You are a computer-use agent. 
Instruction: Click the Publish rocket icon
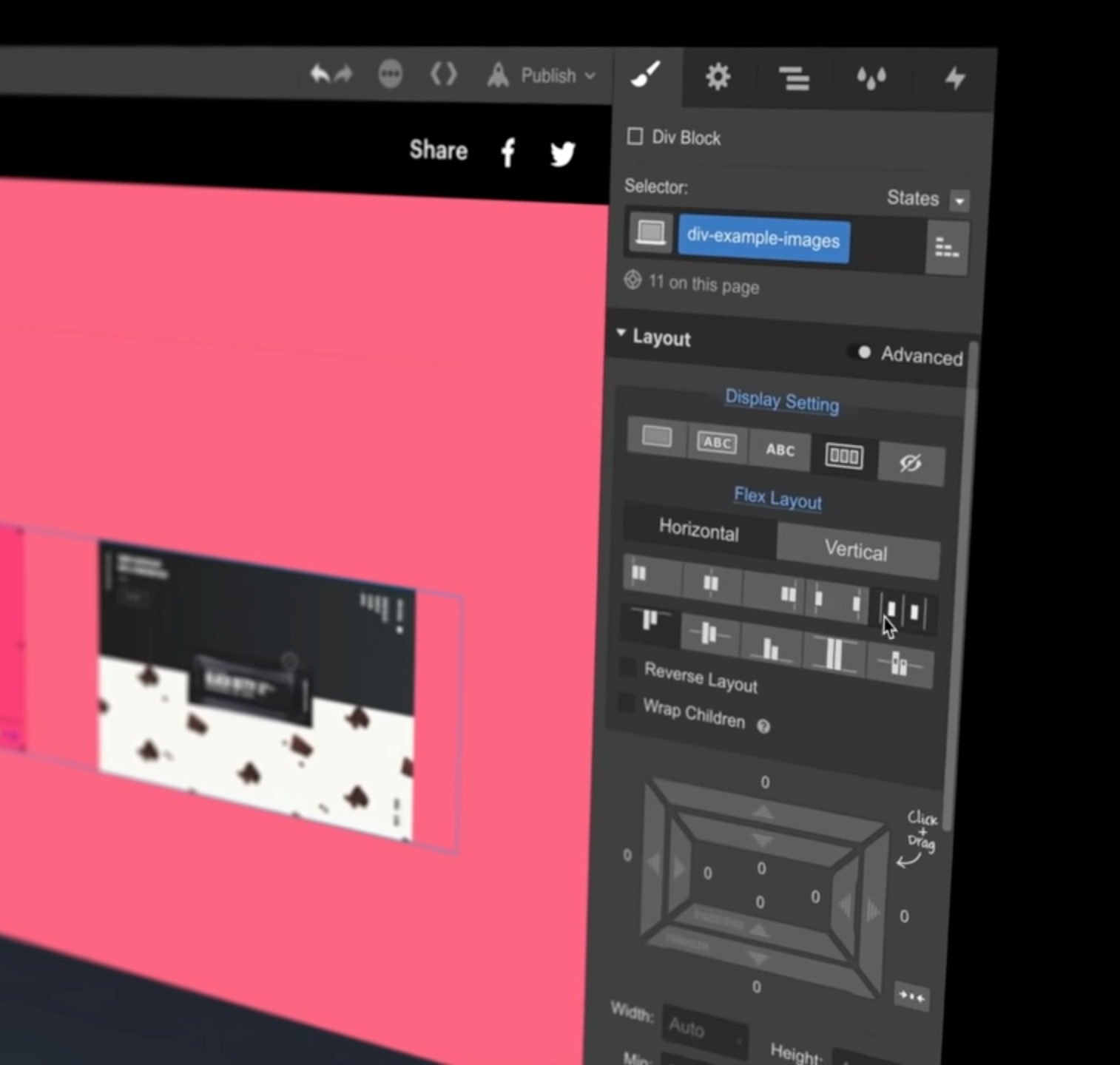498,75
